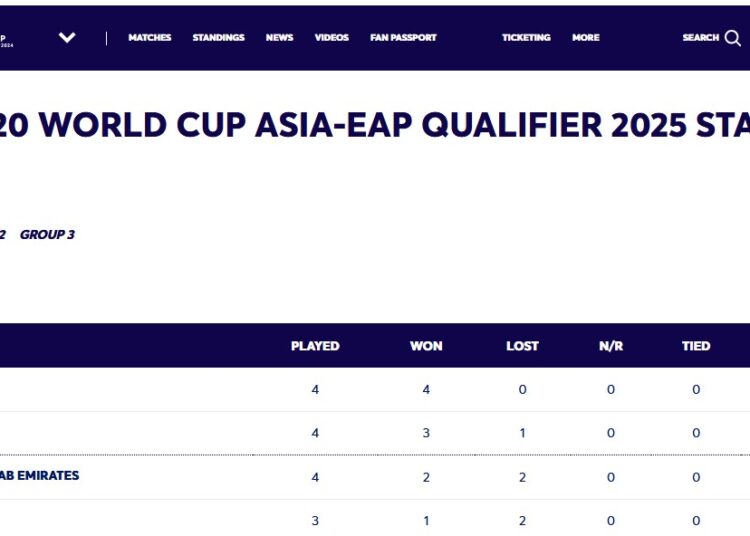Viewport: 750px width, 536px height.
Task: Click the Search label
Action: coord(700,38)
